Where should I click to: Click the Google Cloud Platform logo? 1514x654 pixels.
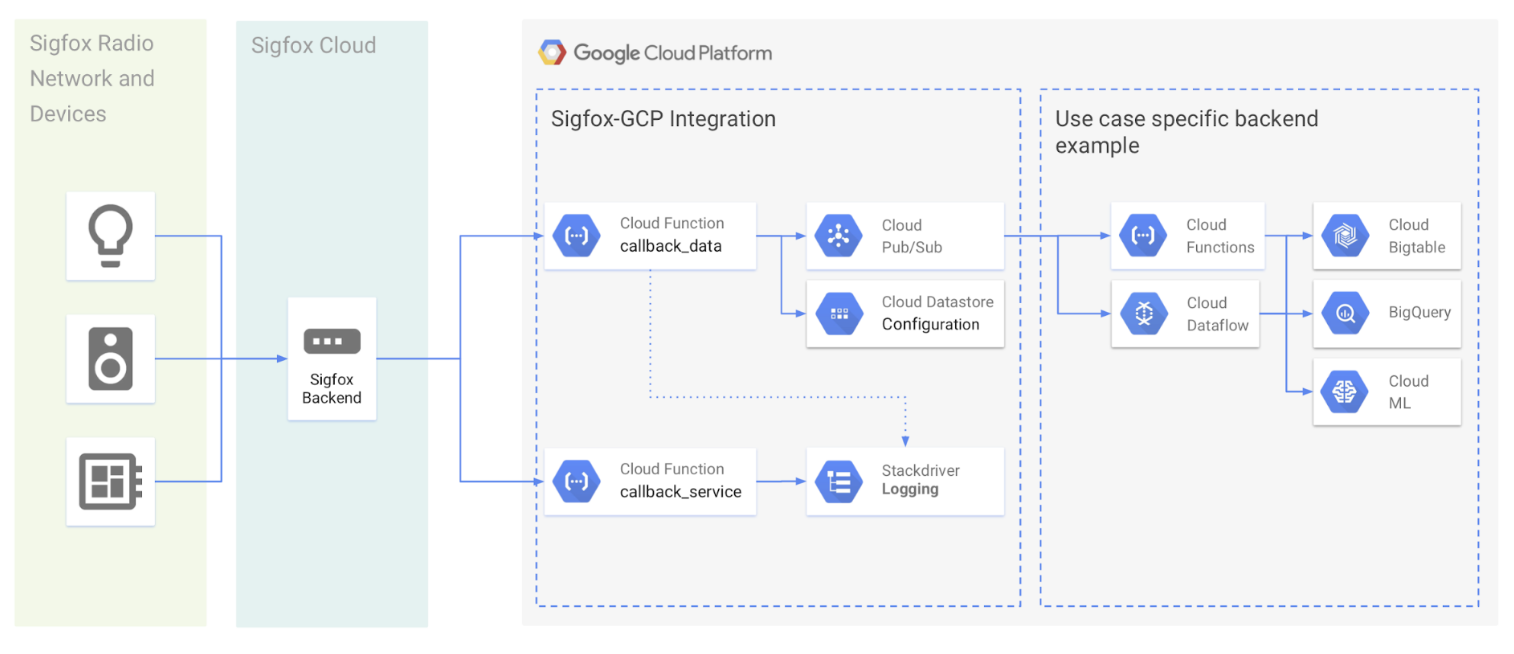click(553, 53)
